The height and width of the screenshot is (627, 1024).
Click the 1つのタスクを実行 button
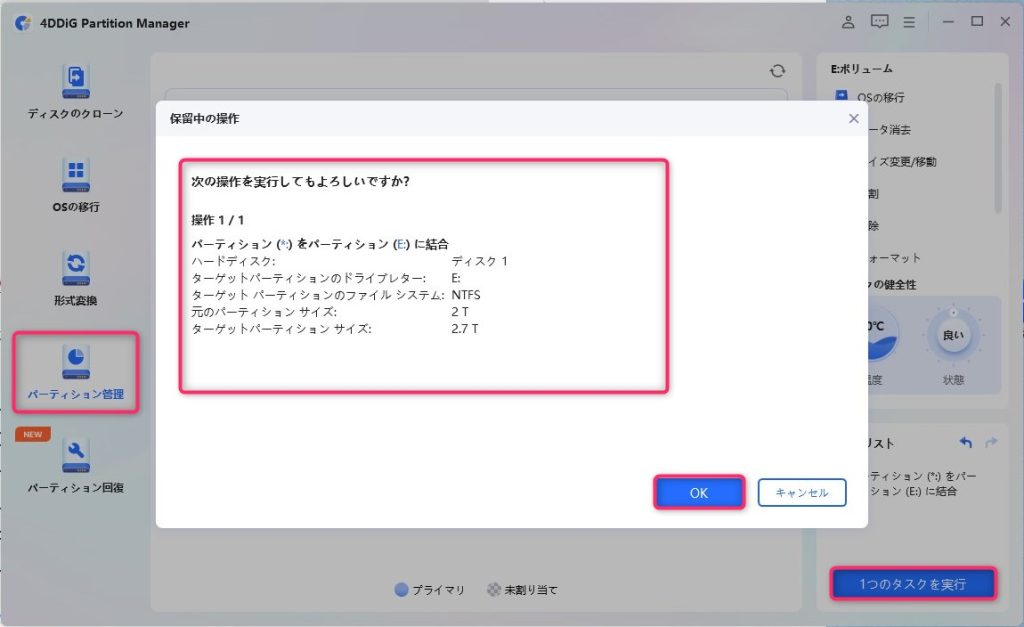[912, 584]
